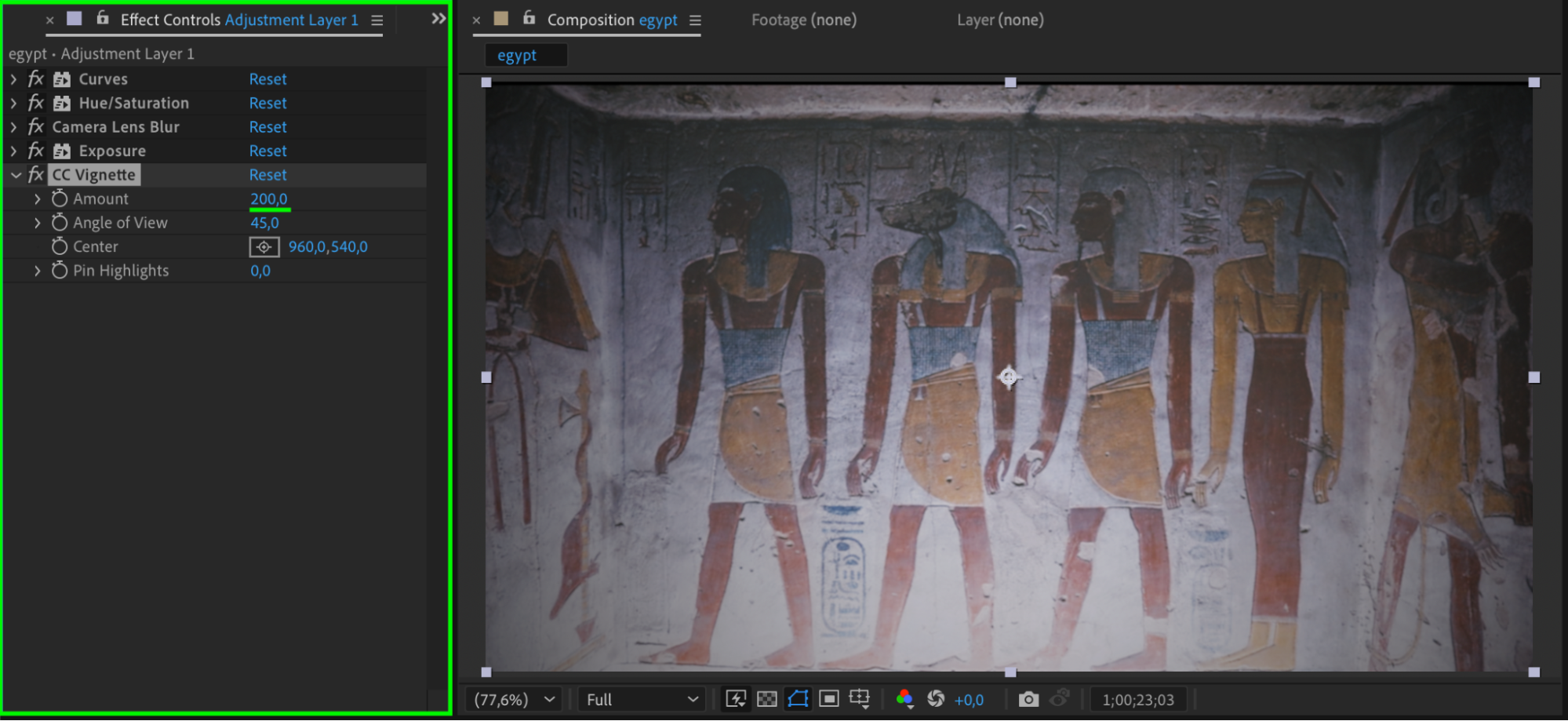Screen dimensions: 1568x721
Task: Switch to the Layer (none) tab
Action: click(x=1000, y=20)
